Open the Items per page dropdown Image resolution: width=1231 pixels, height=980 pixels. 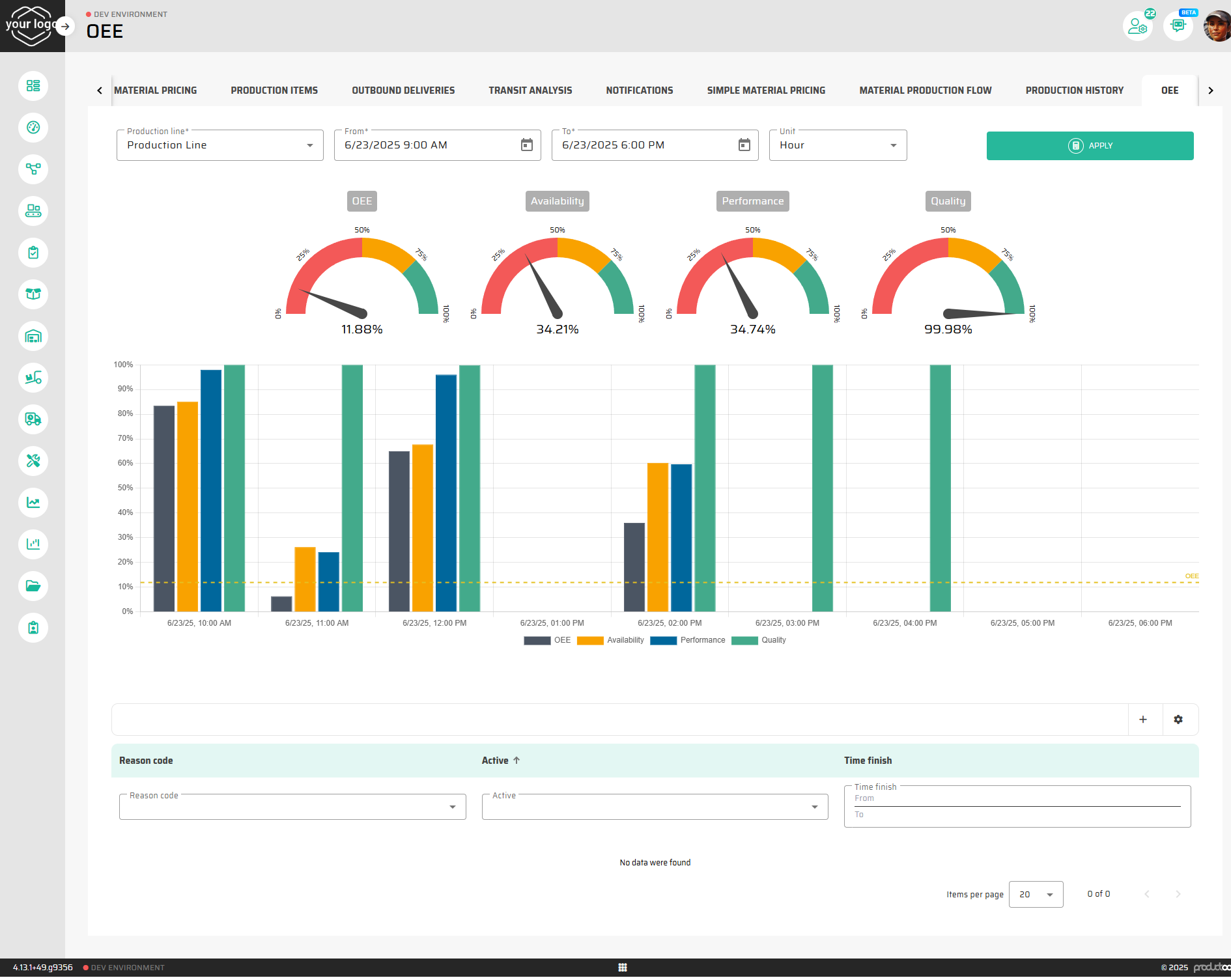tap(1036, 895)
